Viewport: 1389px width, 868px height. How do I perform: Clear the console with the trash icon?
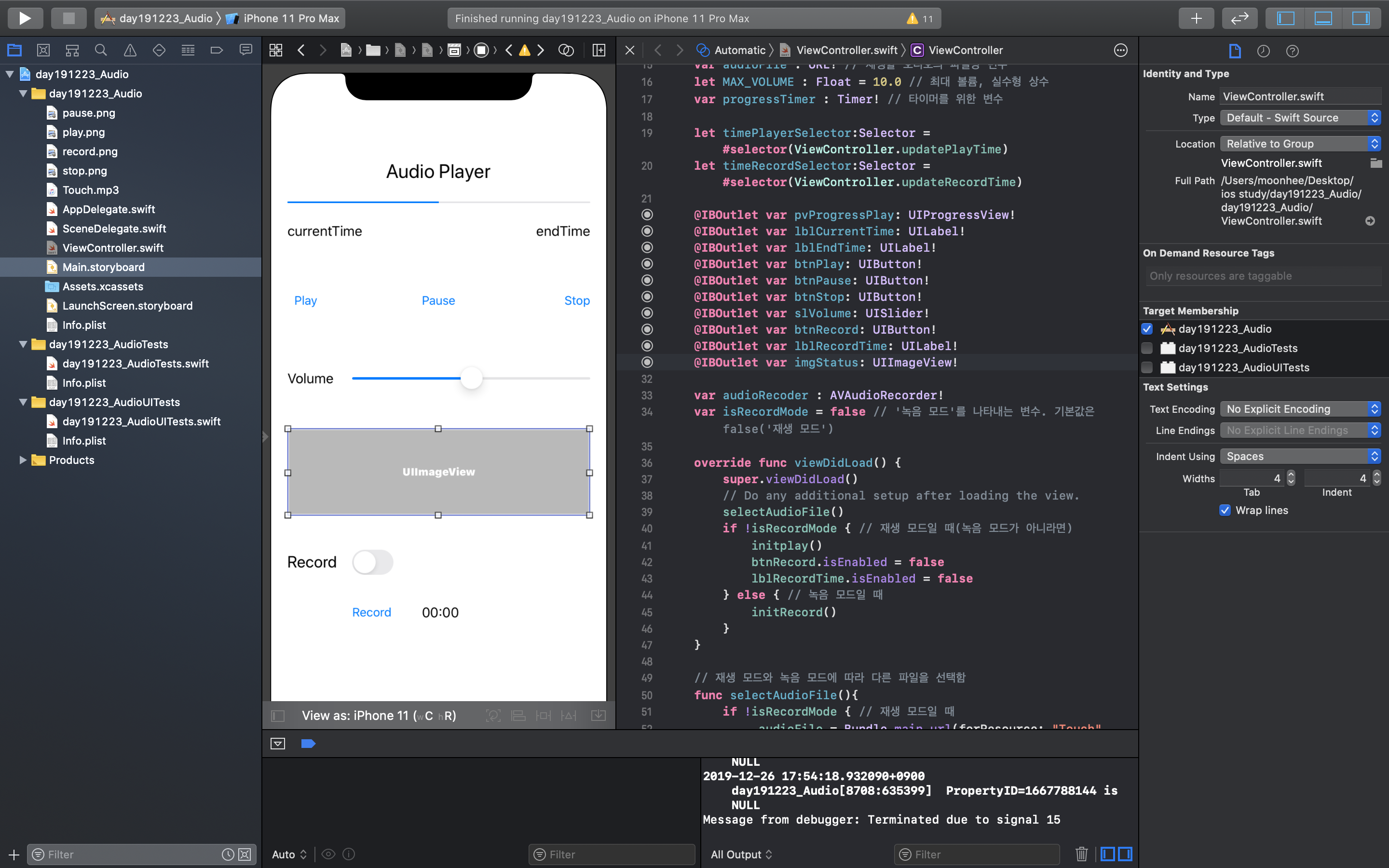pyautogui.click(x=1081, y=854)
